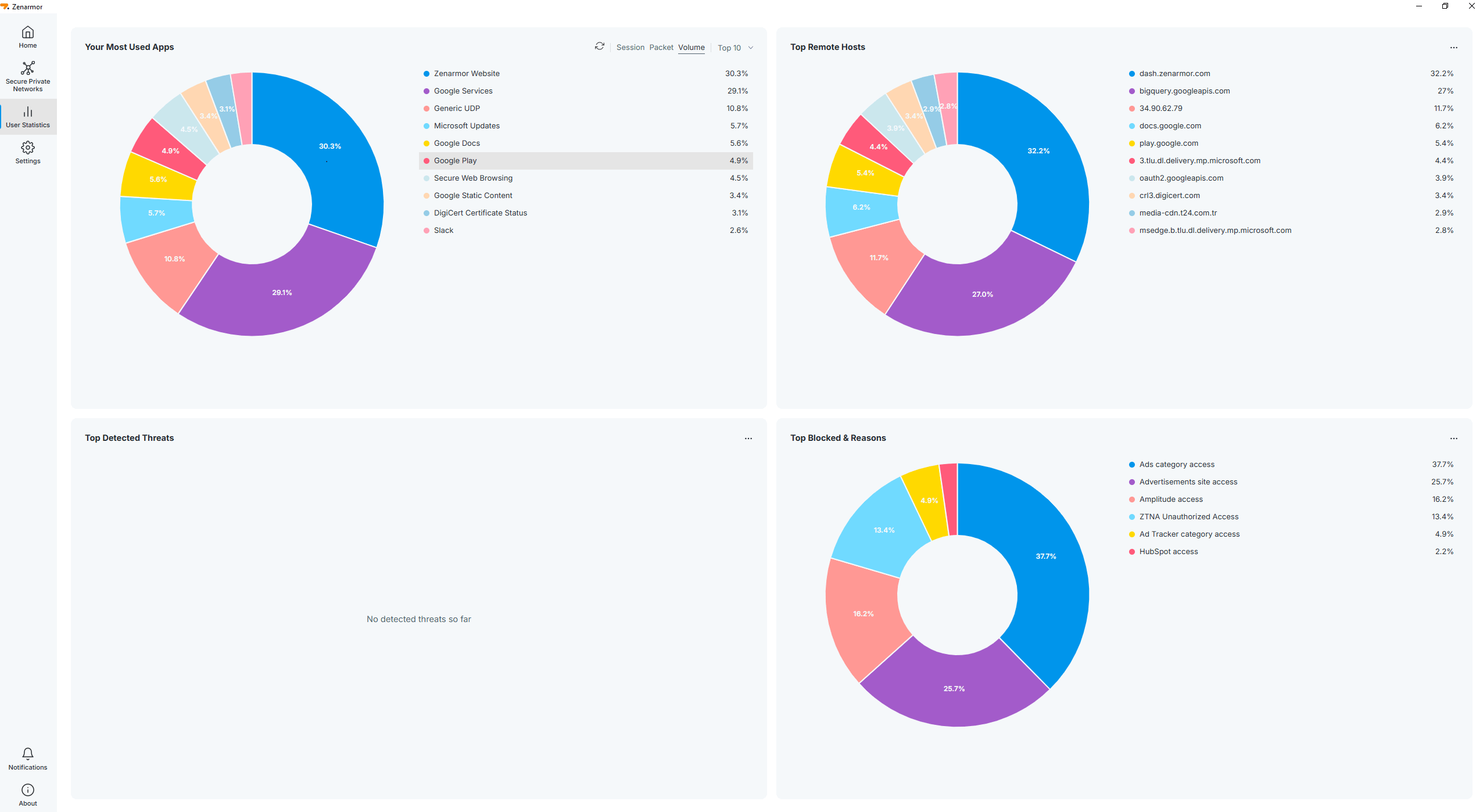The image size is (1476, 812).
Task: Click docs.google.com host entry
Action: (1291, 126)
